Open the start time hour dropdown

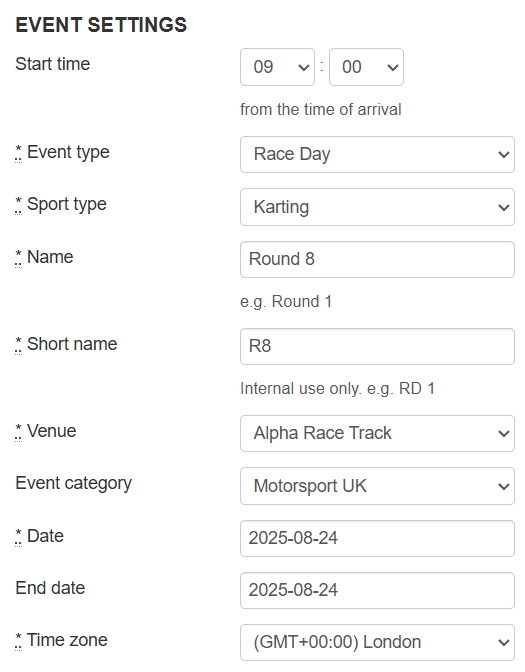(x=277, y=67)
